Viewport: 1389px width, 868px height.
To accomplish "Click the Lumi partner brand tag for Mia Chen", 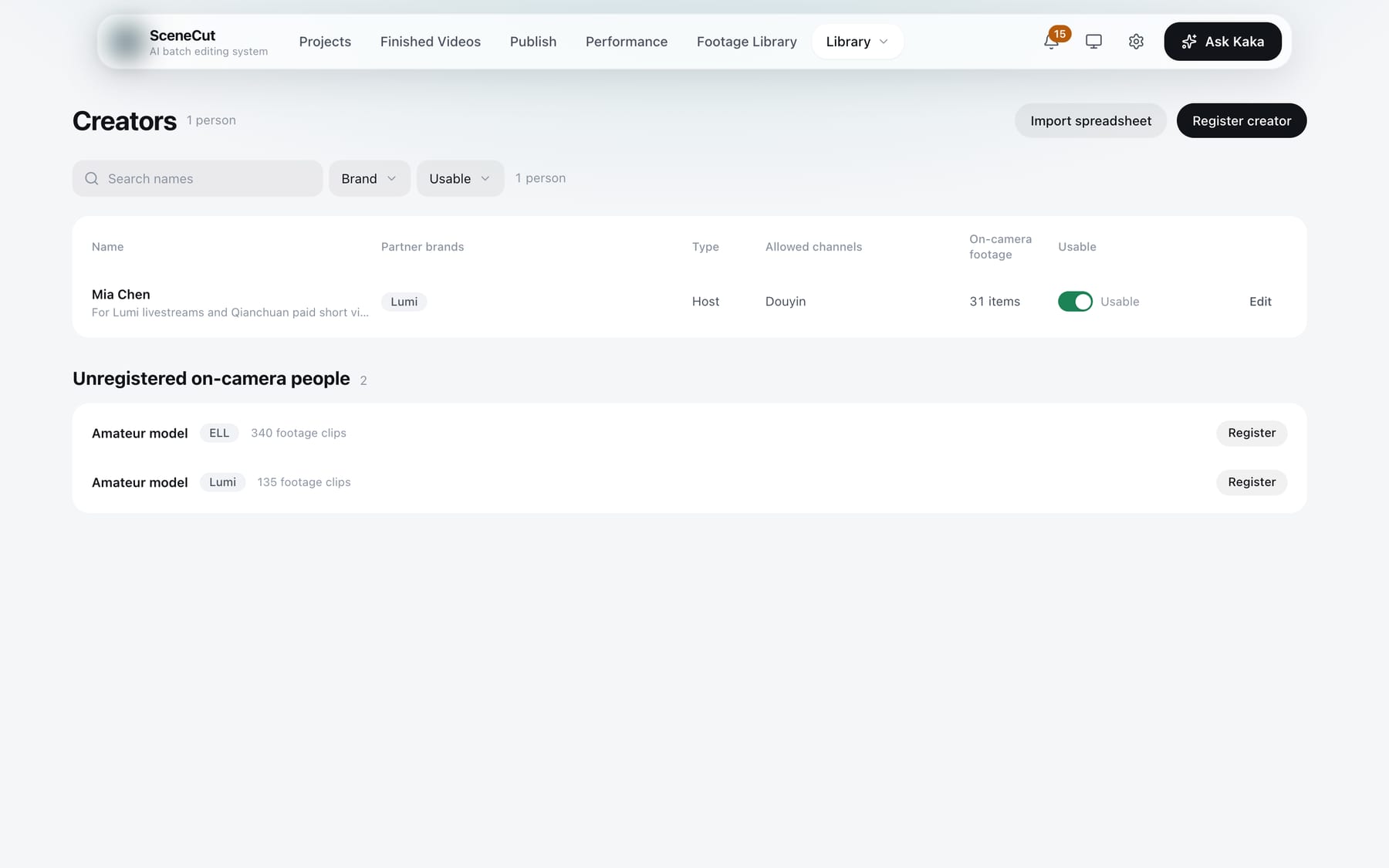I will point(404,302).
